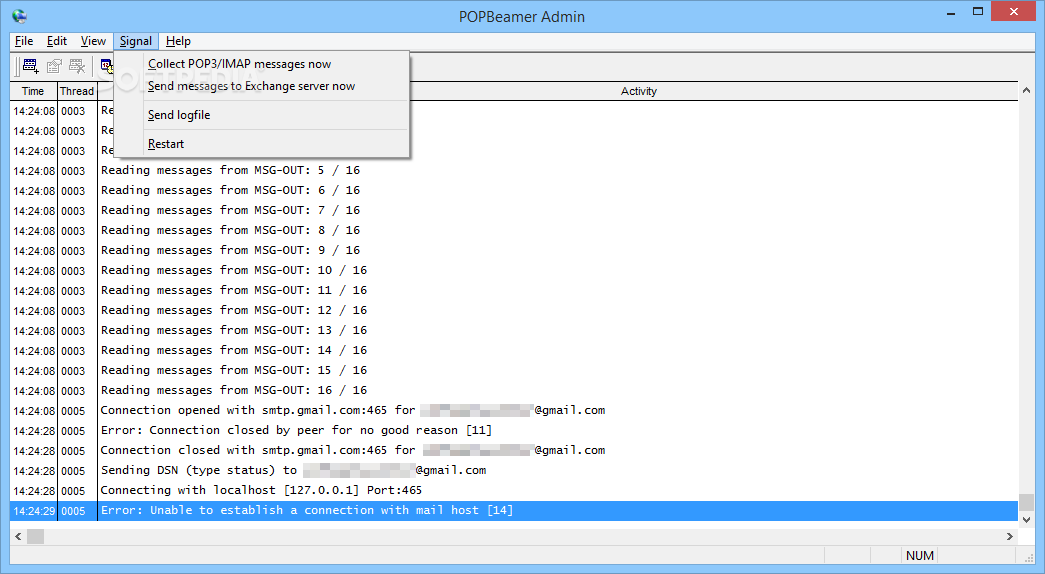
Task: Select the row 'Reading messages from MSG-OUT: 6 / 16'
Action: coord(514,191)
